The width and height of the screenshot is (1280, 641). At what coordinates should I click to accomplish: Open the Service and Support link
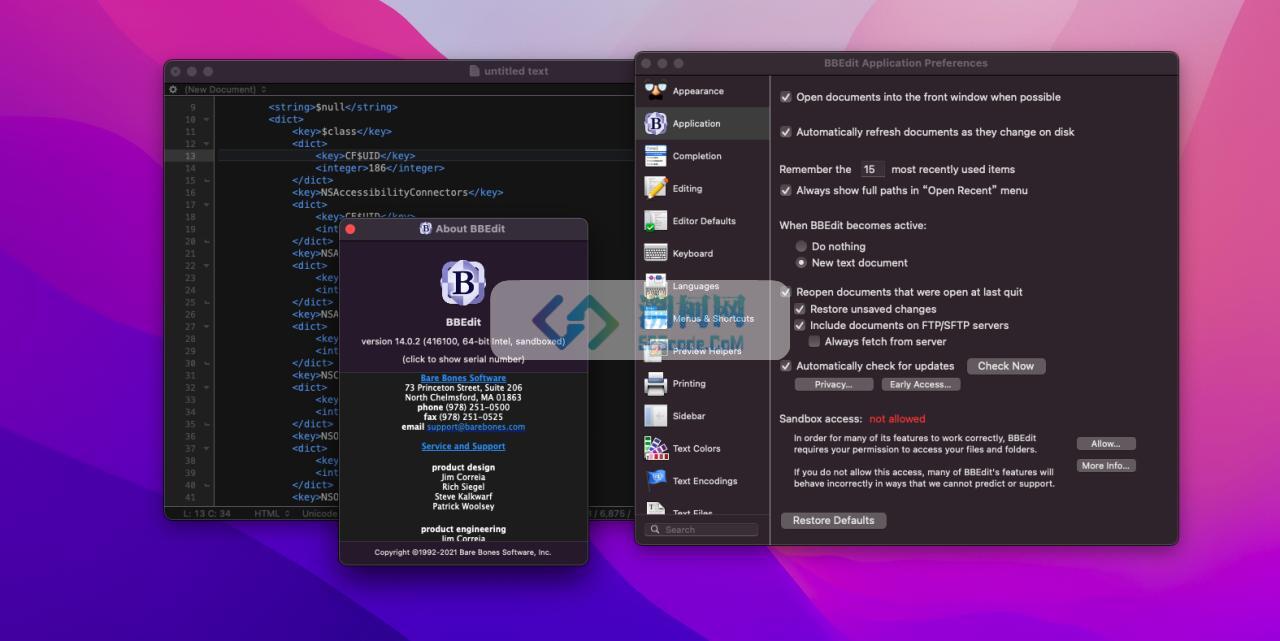pos(463,447)
